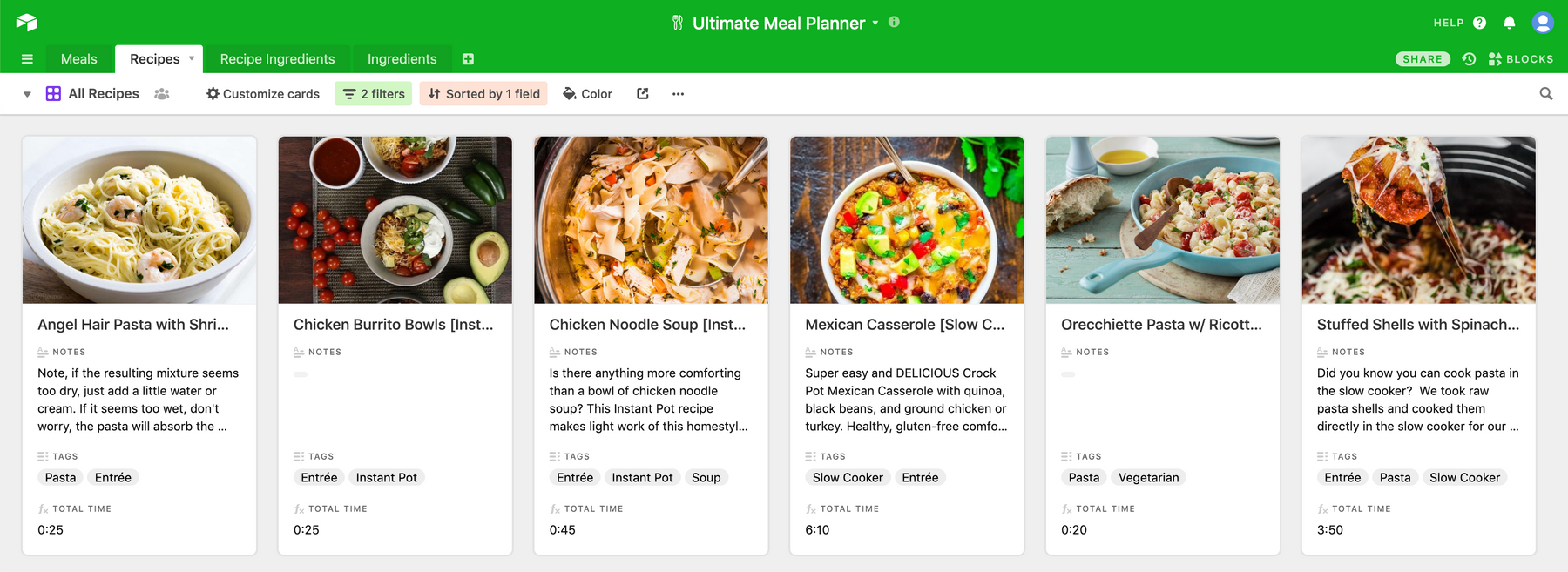The height and width of the screenshot is (572, 1568).
Task: Click the Airtable home logo icon
Action: [x=27, y=23]
